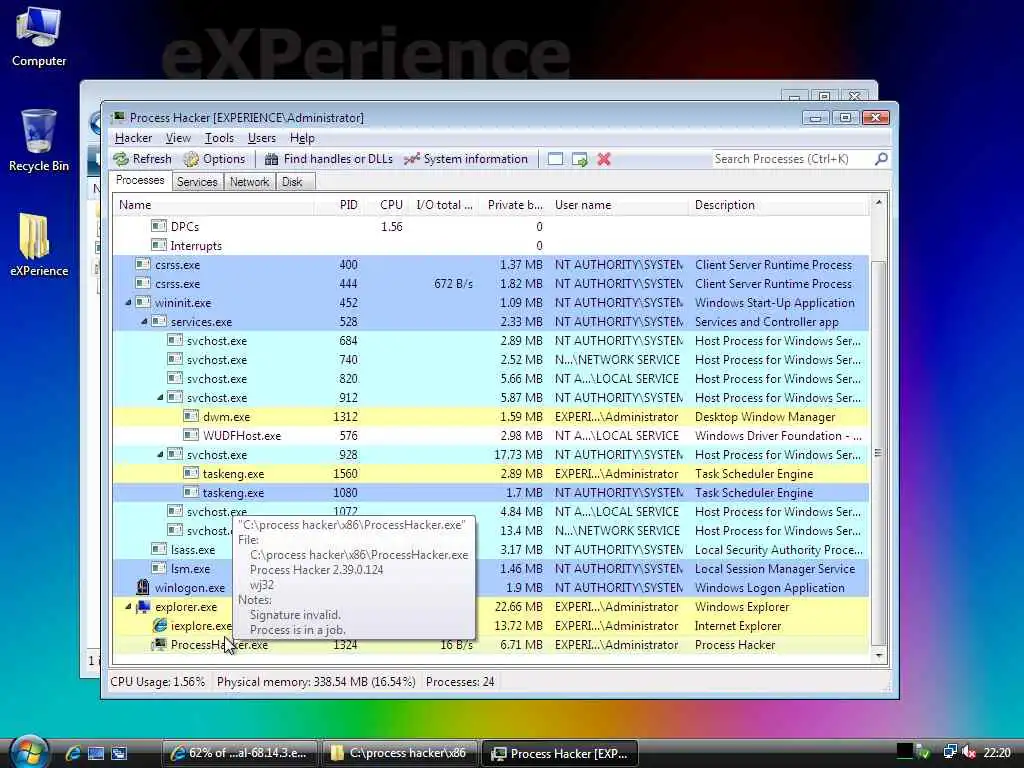The width and height of the screenshot is (1024, 768).
Task: Click the lsass.exe process icon
Action: [159, 549]
